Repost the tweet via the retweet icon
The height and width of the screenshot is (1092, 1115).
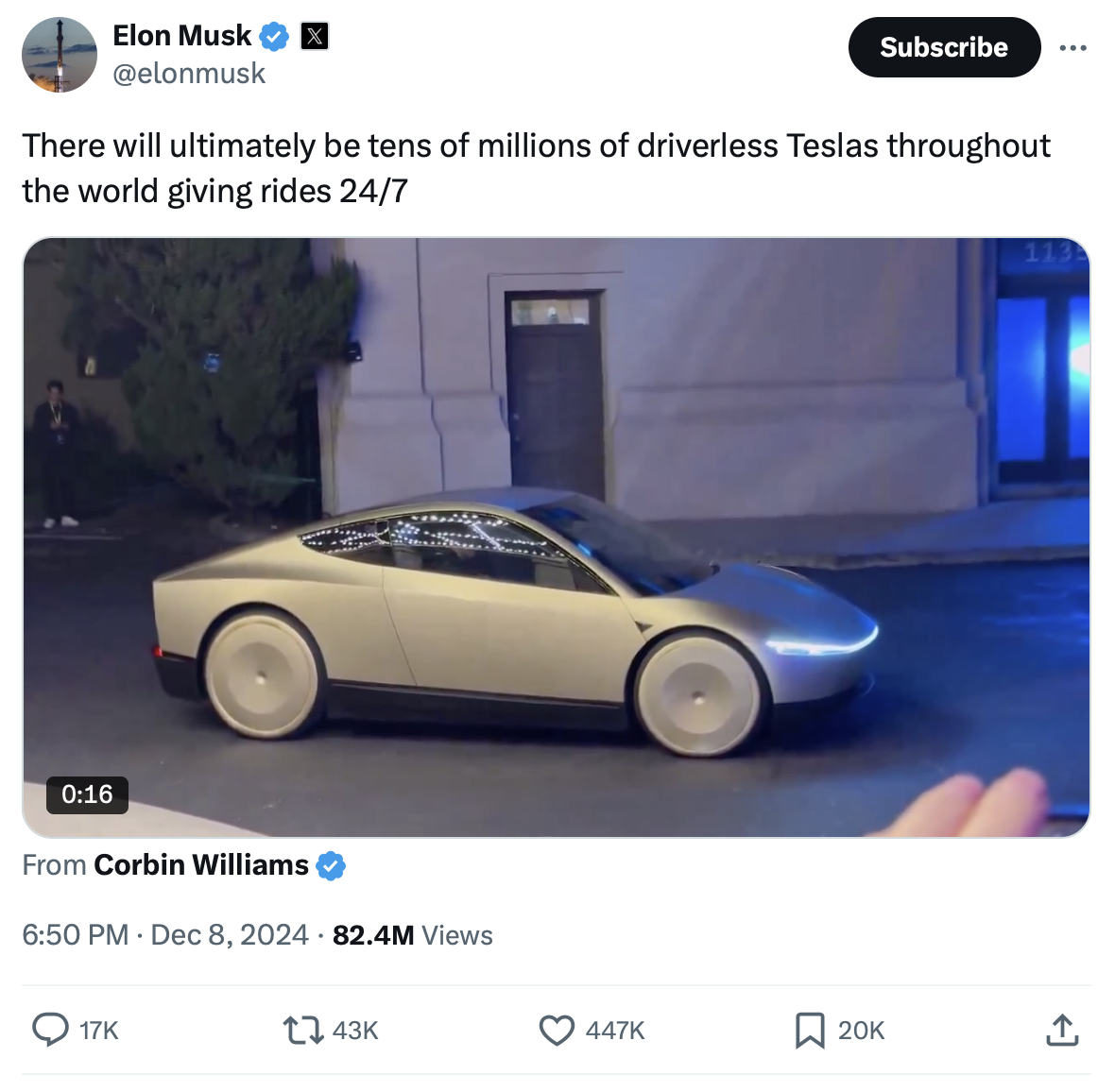(303, 1030)
